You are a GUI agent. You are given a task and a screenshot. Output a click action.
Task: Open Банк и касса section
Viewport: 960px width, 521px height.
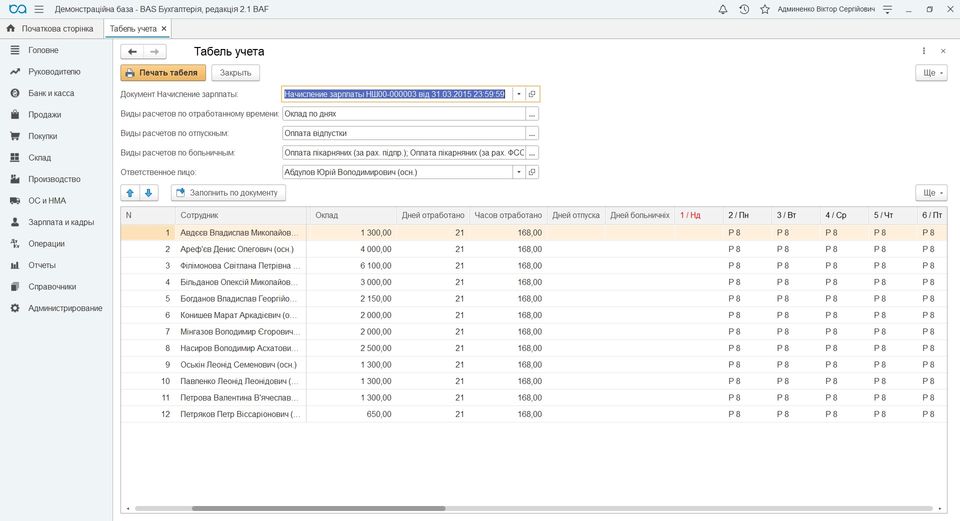[51, 93]
